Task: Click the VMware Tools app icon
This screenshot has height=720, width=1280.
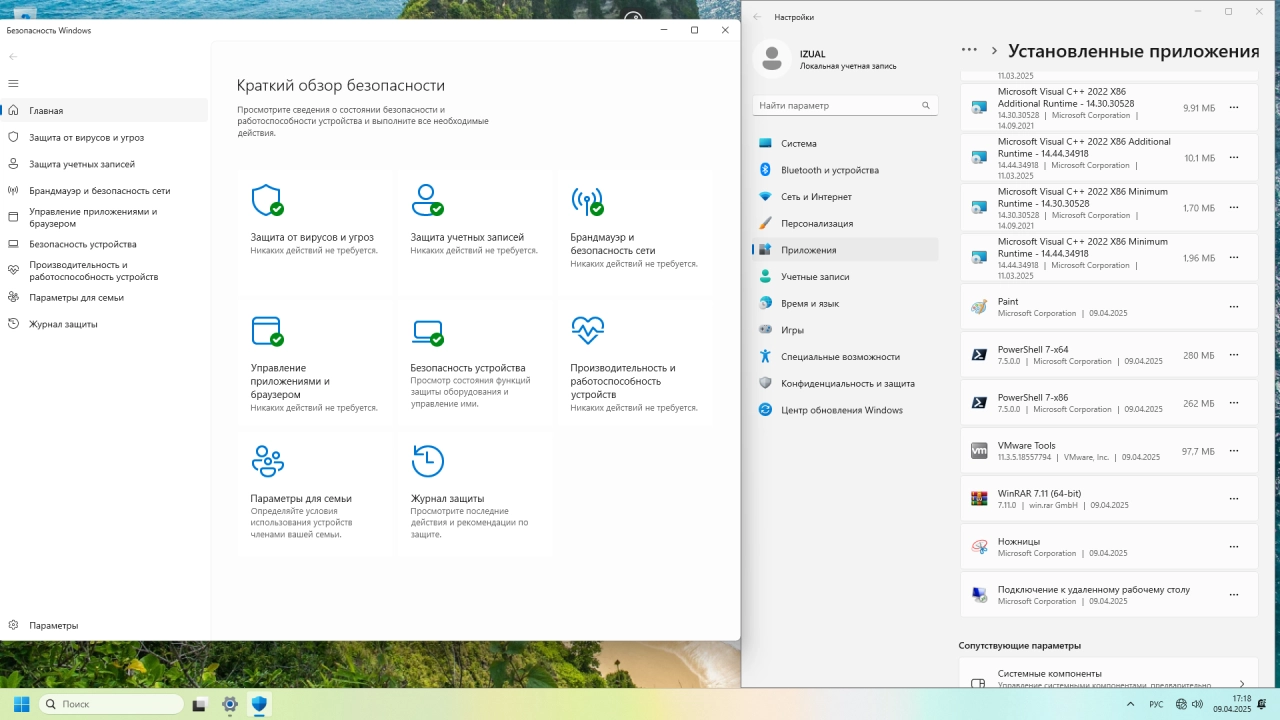Action: pyautogui.click(x=979, y=451)
